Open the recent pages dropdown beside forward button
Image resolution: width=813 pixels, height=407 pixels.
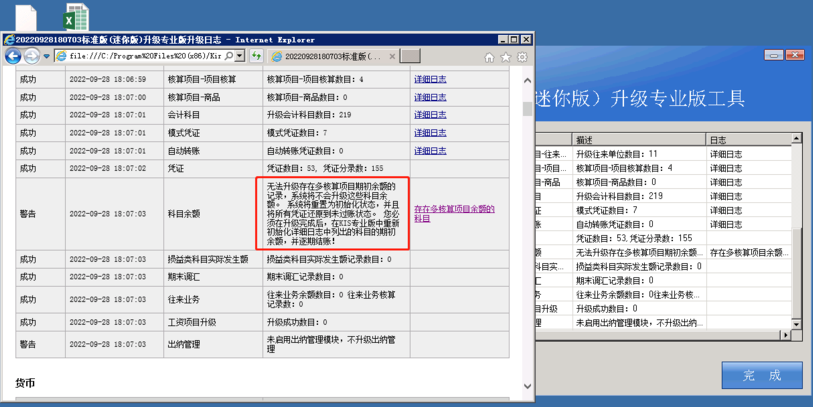point(46,57)
